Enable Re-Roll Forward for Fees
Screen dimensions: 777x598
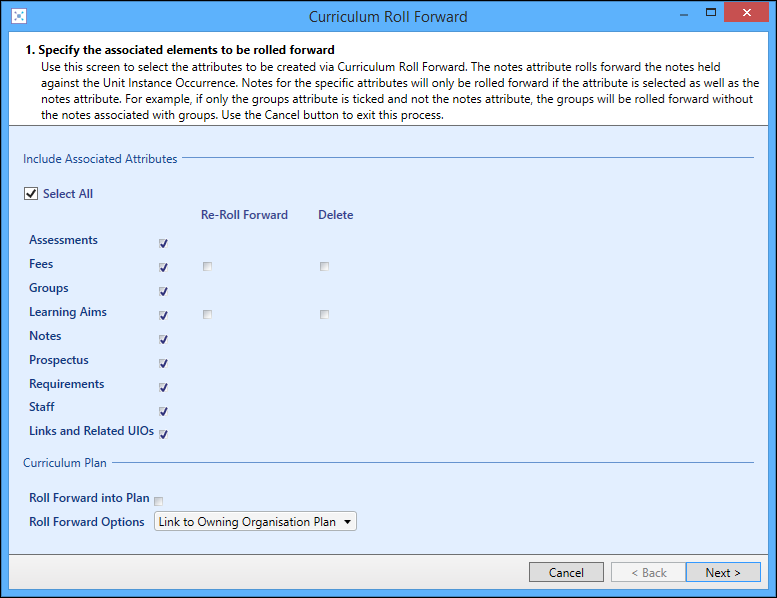coord(207,267)
